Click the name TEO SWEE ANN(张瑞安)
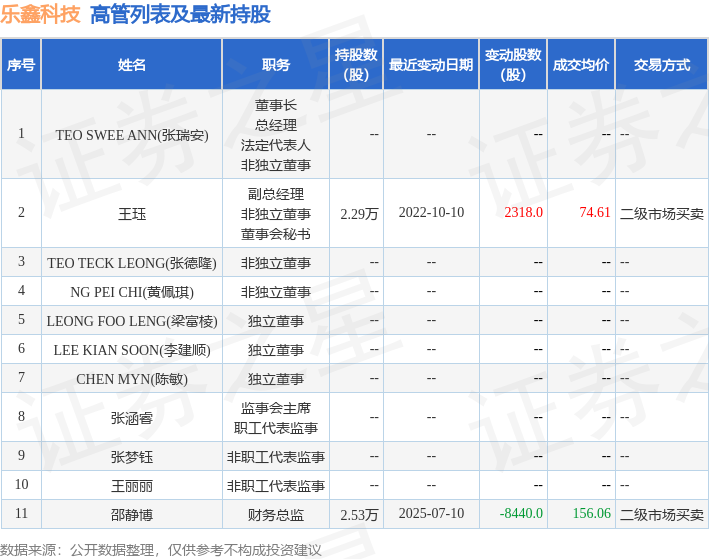The width and height of the screenshot is (709, 559). (x=132, y=135)
